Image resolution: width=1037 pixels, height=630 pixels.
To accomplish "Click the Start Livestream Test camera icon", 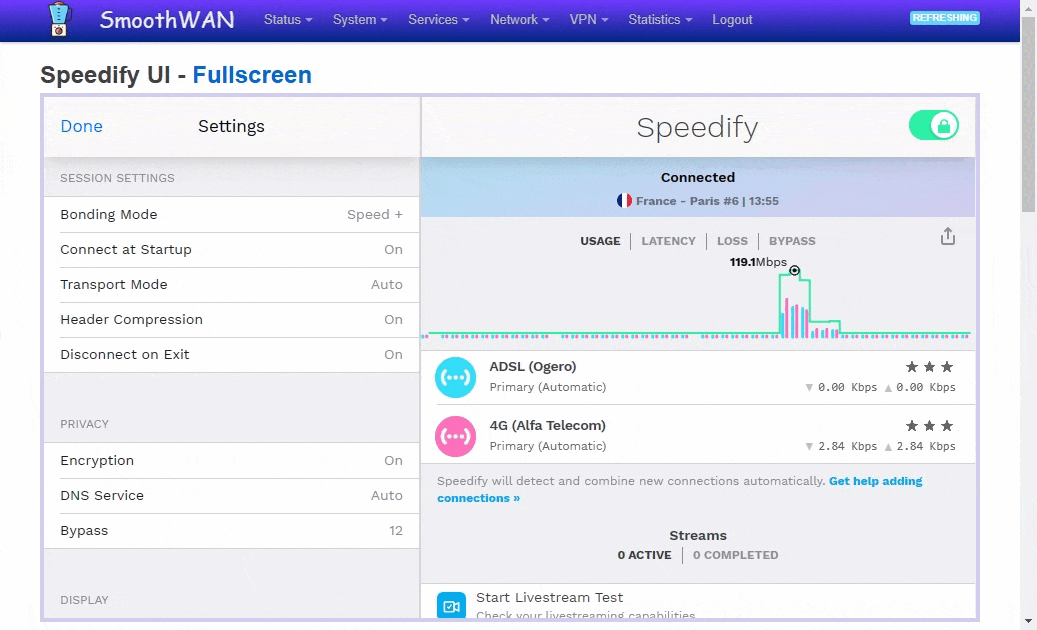I will (x=451, y=606).
